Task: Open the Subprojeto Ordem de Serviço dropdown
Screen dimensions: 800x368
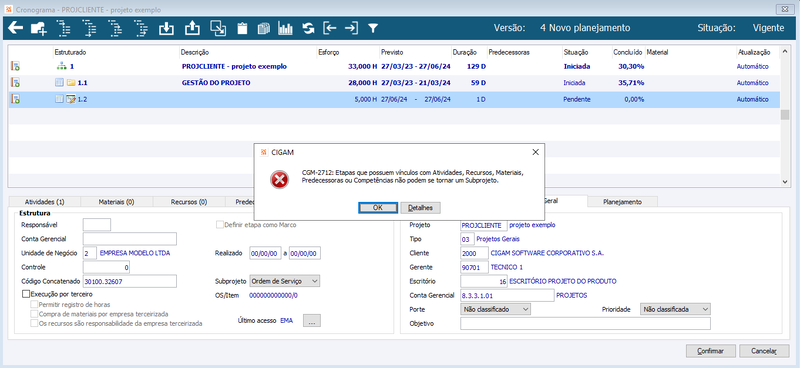Action: 284,281
